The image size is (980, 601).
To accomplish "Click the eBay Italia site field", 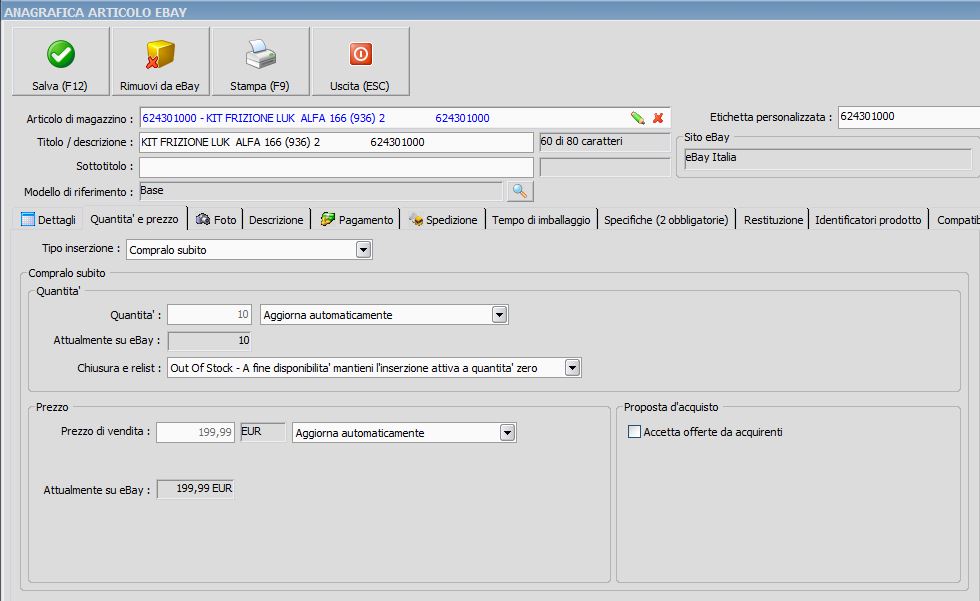I will 828,158.
